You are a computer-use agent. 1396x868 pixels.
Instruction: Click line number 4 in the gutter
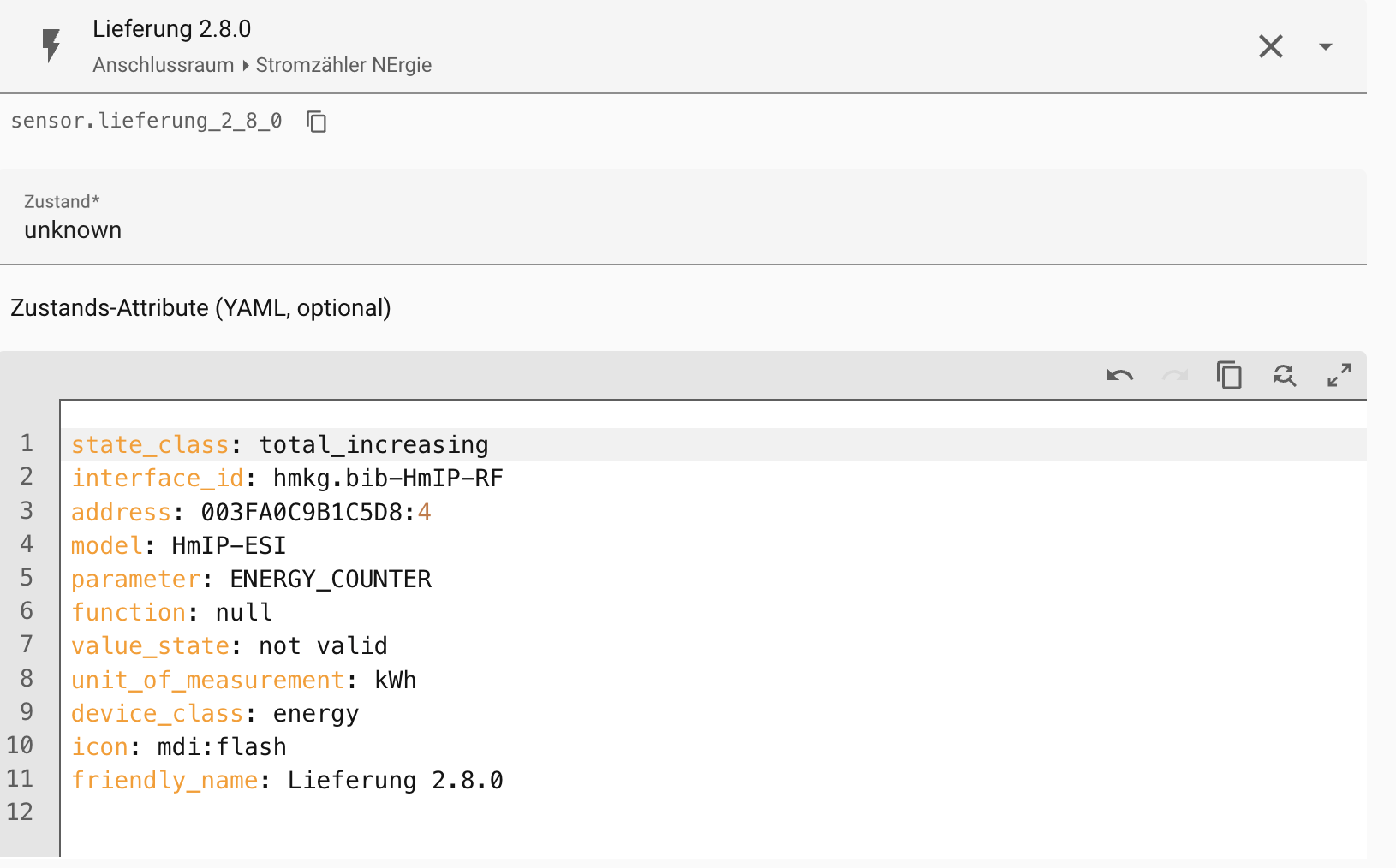pyautogui.click(x=27, y=544)
